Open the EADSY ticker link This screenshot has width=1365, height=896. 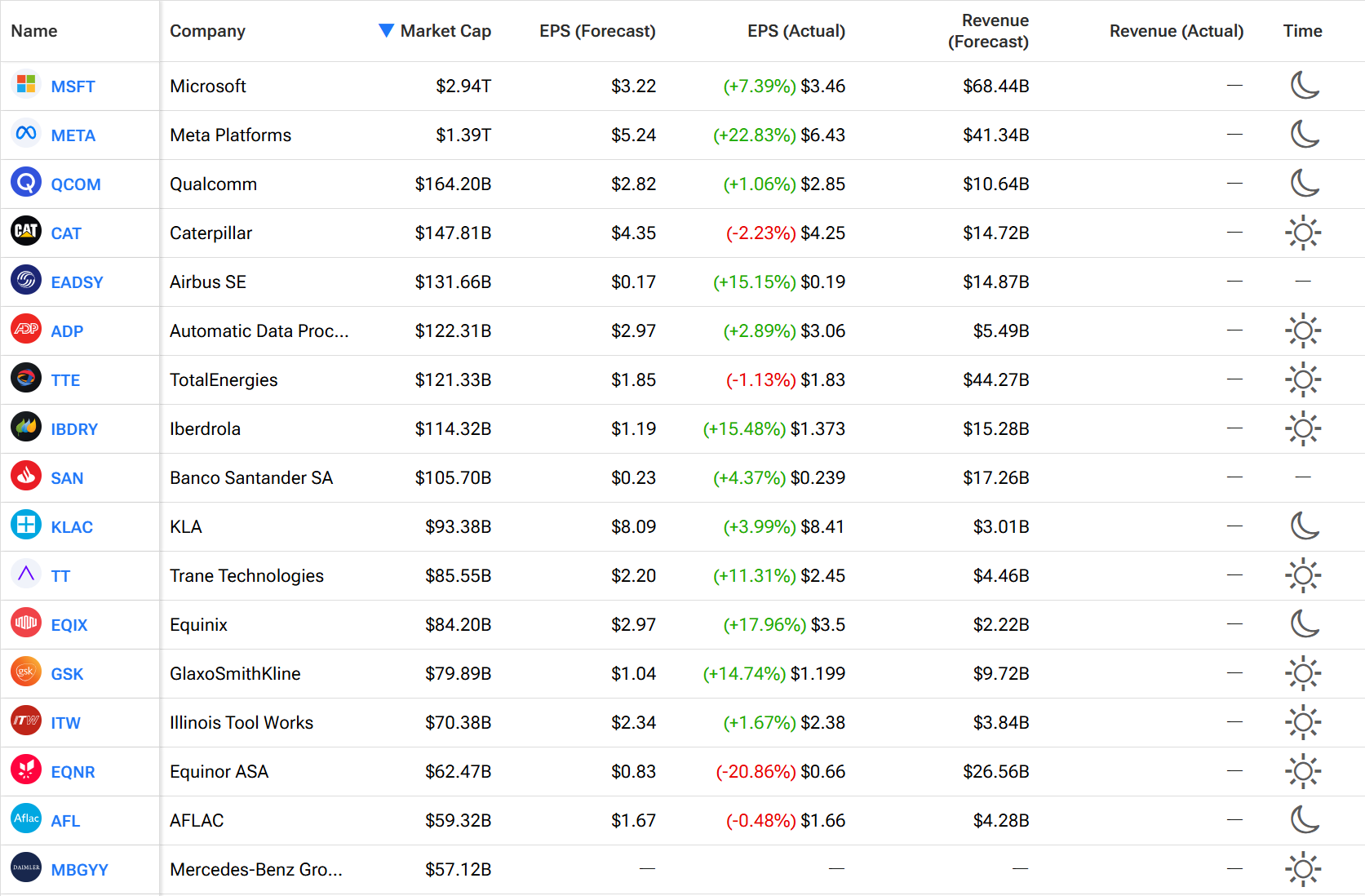(77, 282)
